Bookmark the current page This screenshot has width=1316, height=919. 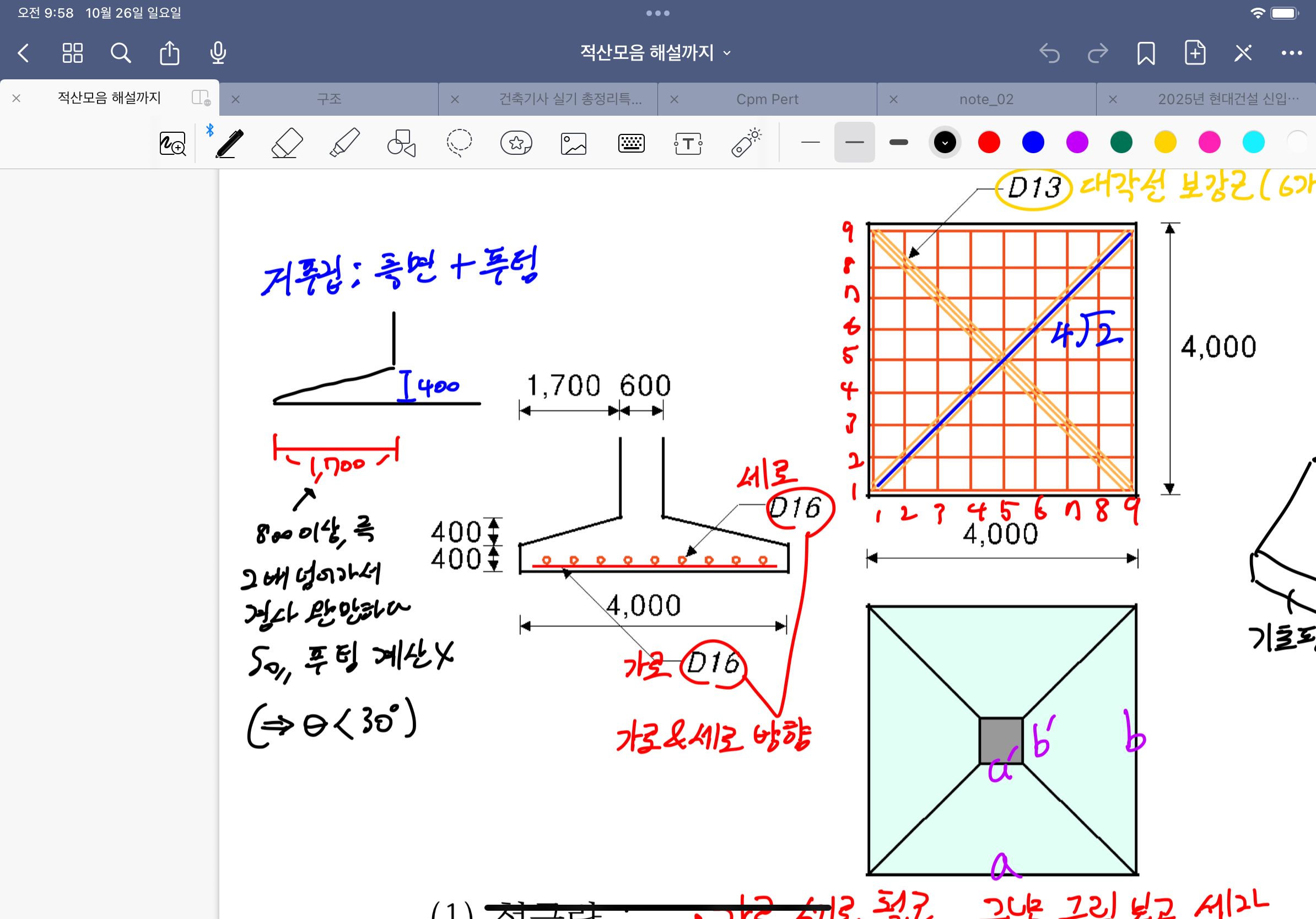coord(1146,53)
